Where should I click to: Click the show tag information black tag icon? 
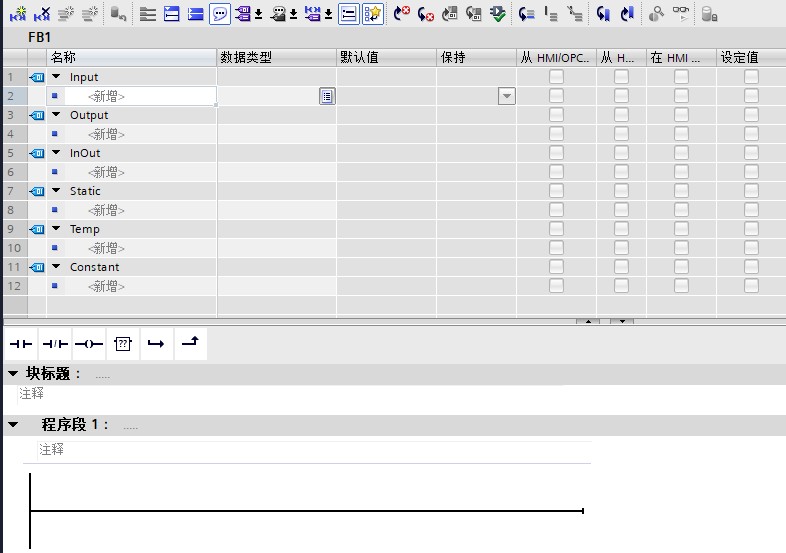[x=278, y=14]
